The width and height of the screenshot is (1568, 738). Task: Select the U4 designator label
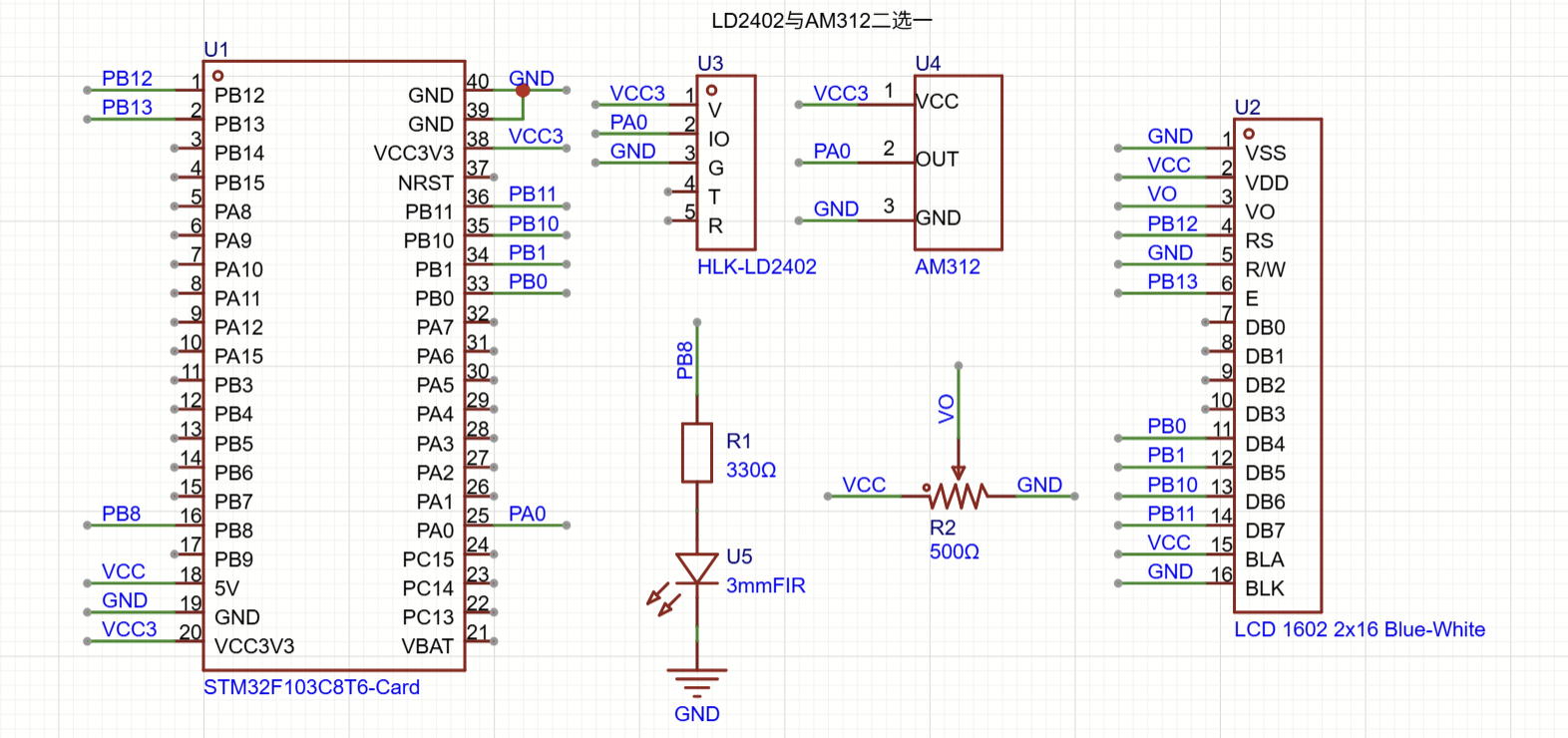point(928,63)
